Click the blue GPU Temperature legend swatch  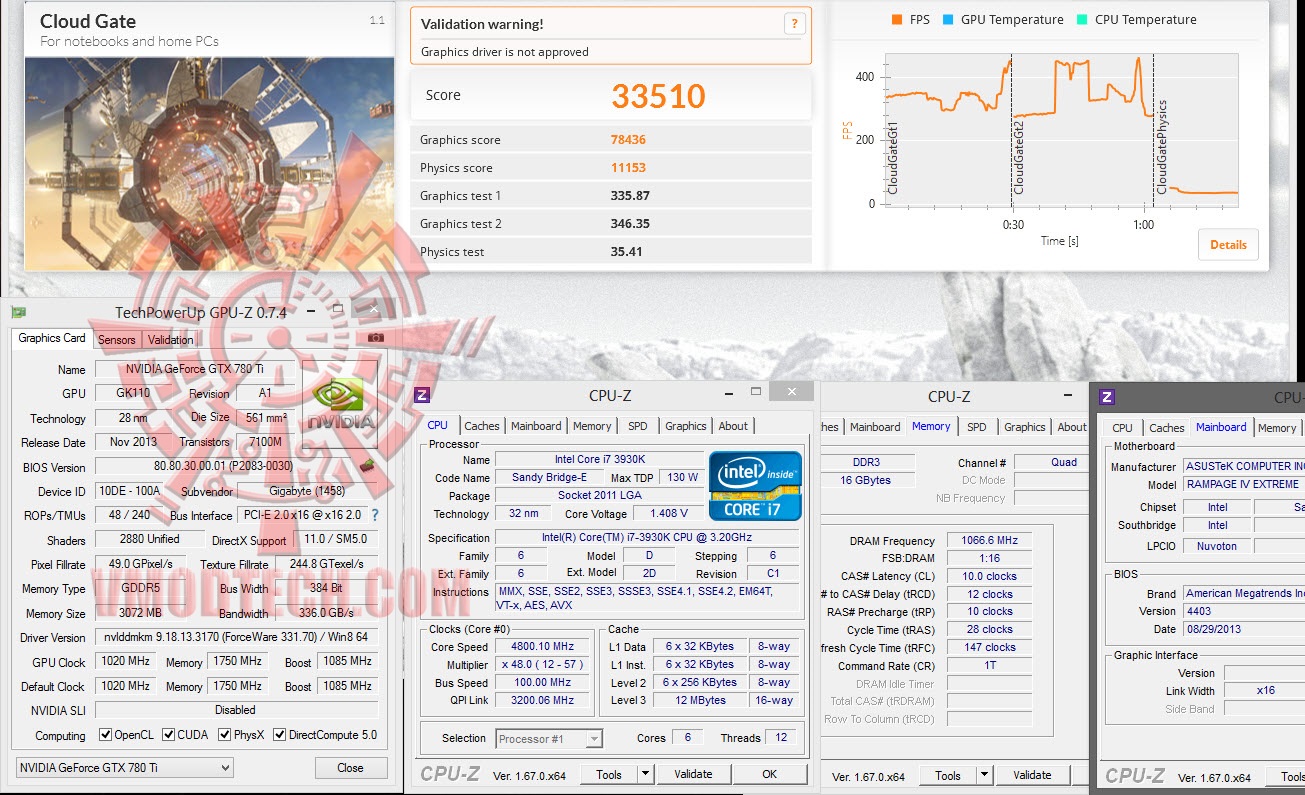(947, 20)
